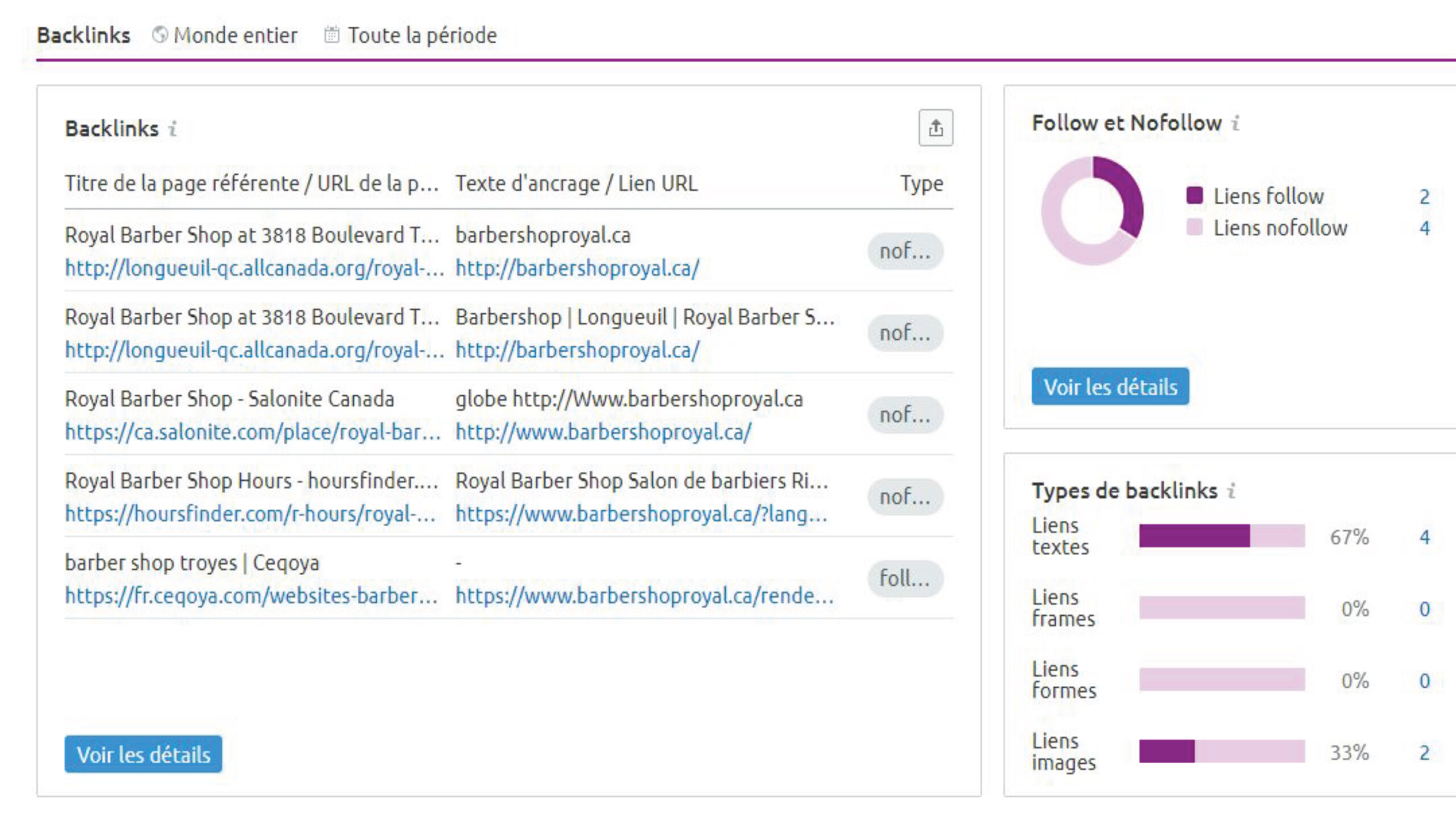The width and height of the screenshot is (1456, 819).
Task: Click the Liens formes progress bar
Action: click(1222, 680)
